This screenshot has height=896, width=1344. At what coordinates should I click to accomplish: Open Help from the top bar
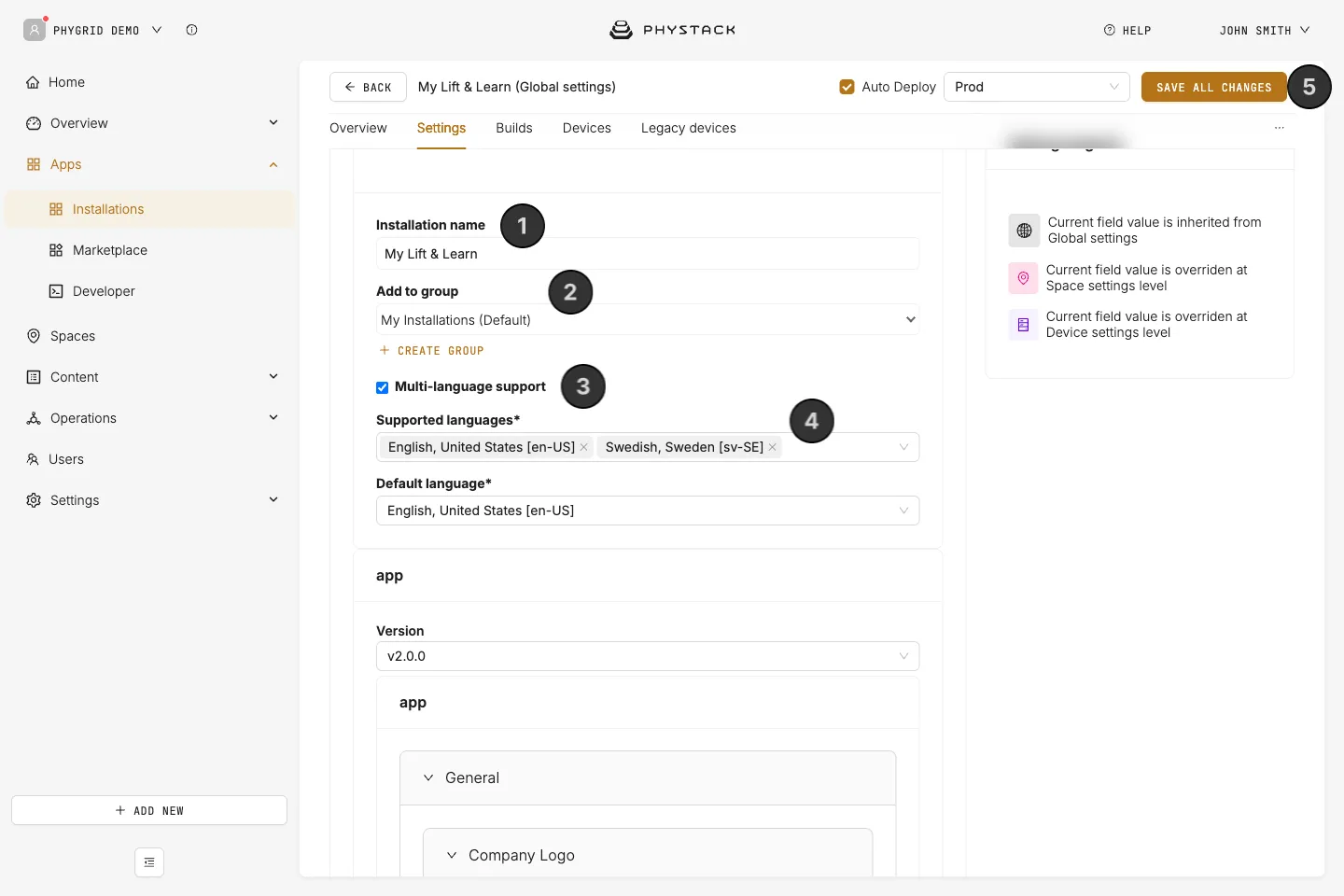(x=1127, y=30)
